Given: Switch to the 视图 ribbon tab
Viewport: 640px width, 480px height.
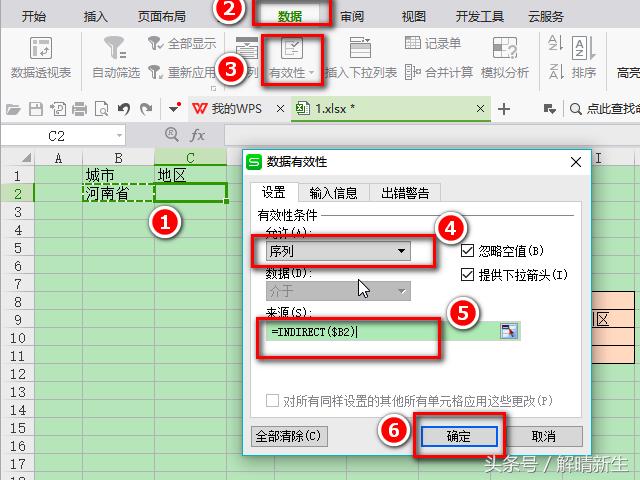Looking at the screenshot, I should pyautogui.click(x=414, y=17).
